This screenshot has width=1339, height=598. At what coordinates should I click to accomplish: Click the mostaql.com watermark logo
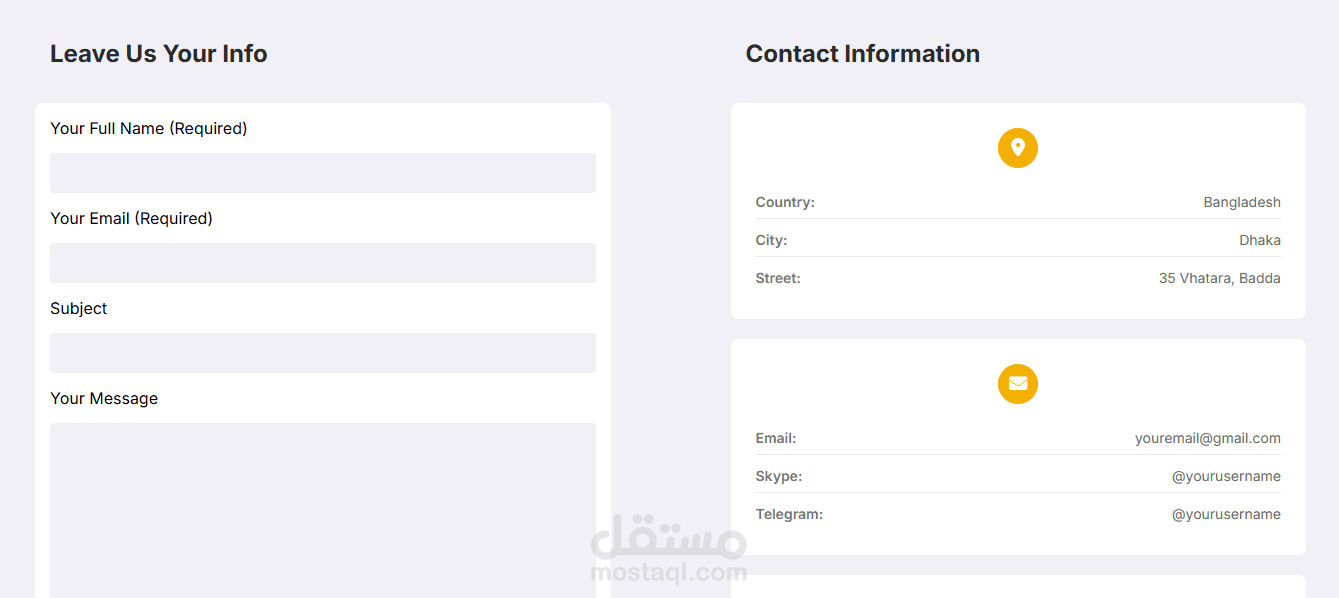(669, 549)
